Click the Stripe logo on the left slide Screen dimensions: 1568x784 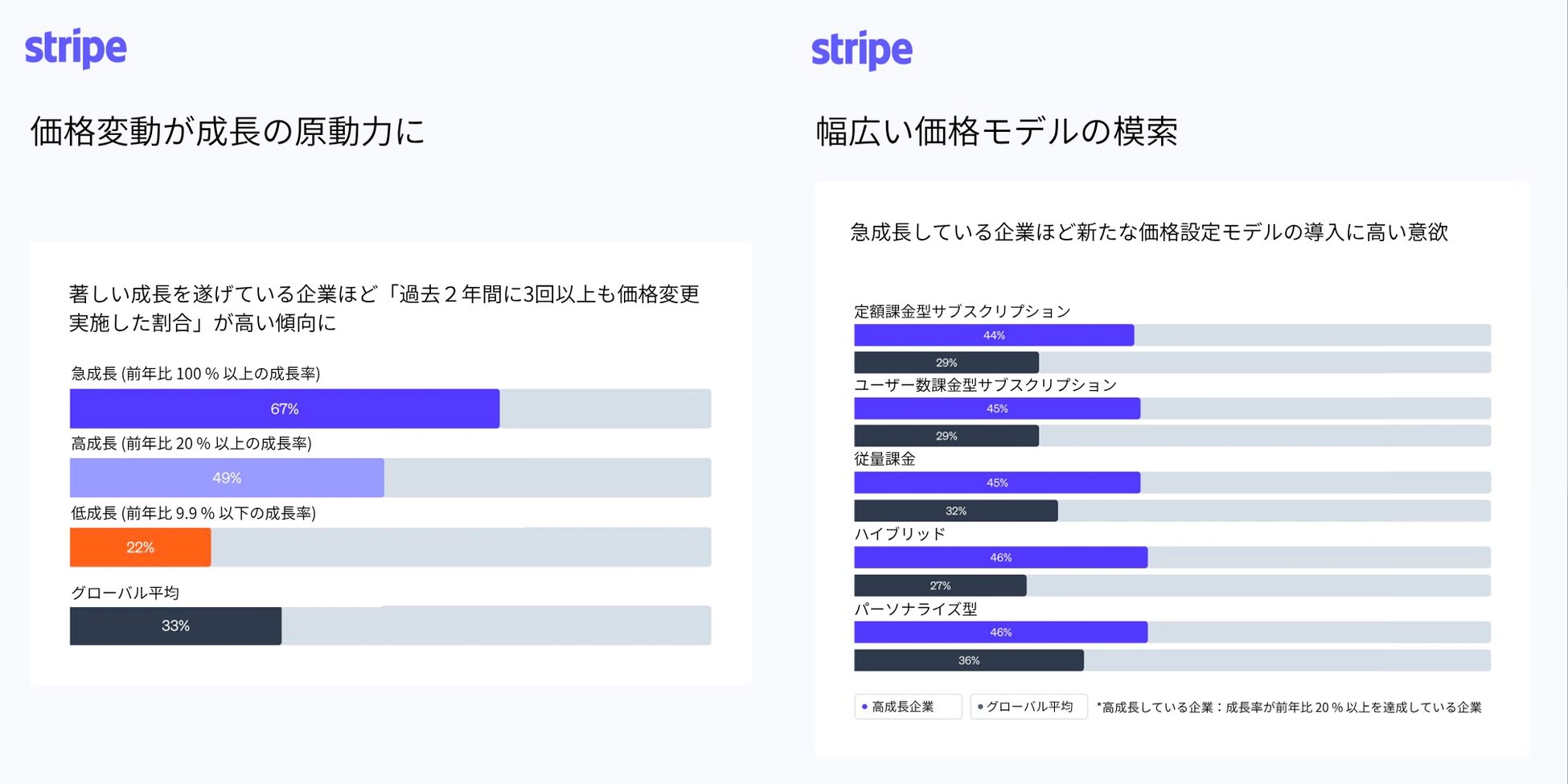[76, 48]
